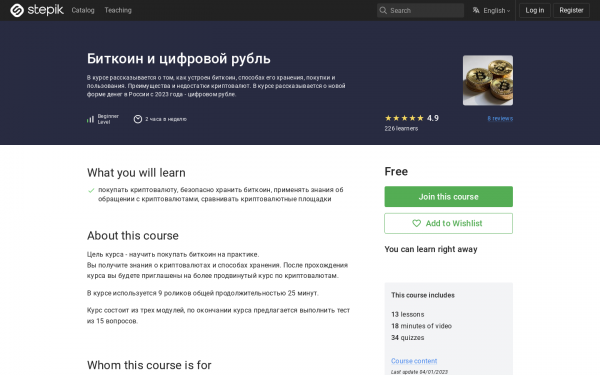This screenshot has width=600, height=375.
Task: Open the Course content link
Action: pos(414,361)
